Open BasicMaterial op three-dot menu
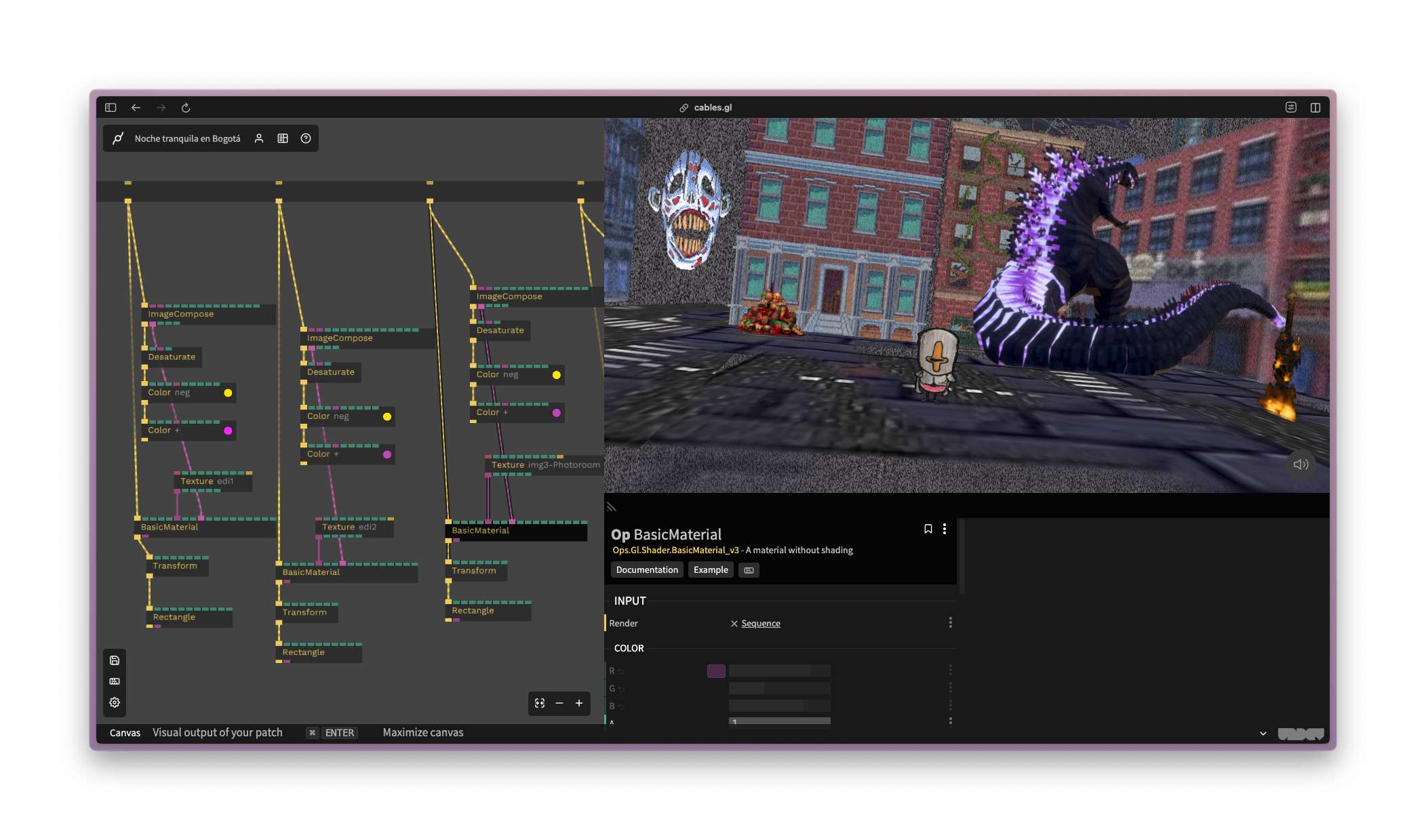 click(945, 529)
